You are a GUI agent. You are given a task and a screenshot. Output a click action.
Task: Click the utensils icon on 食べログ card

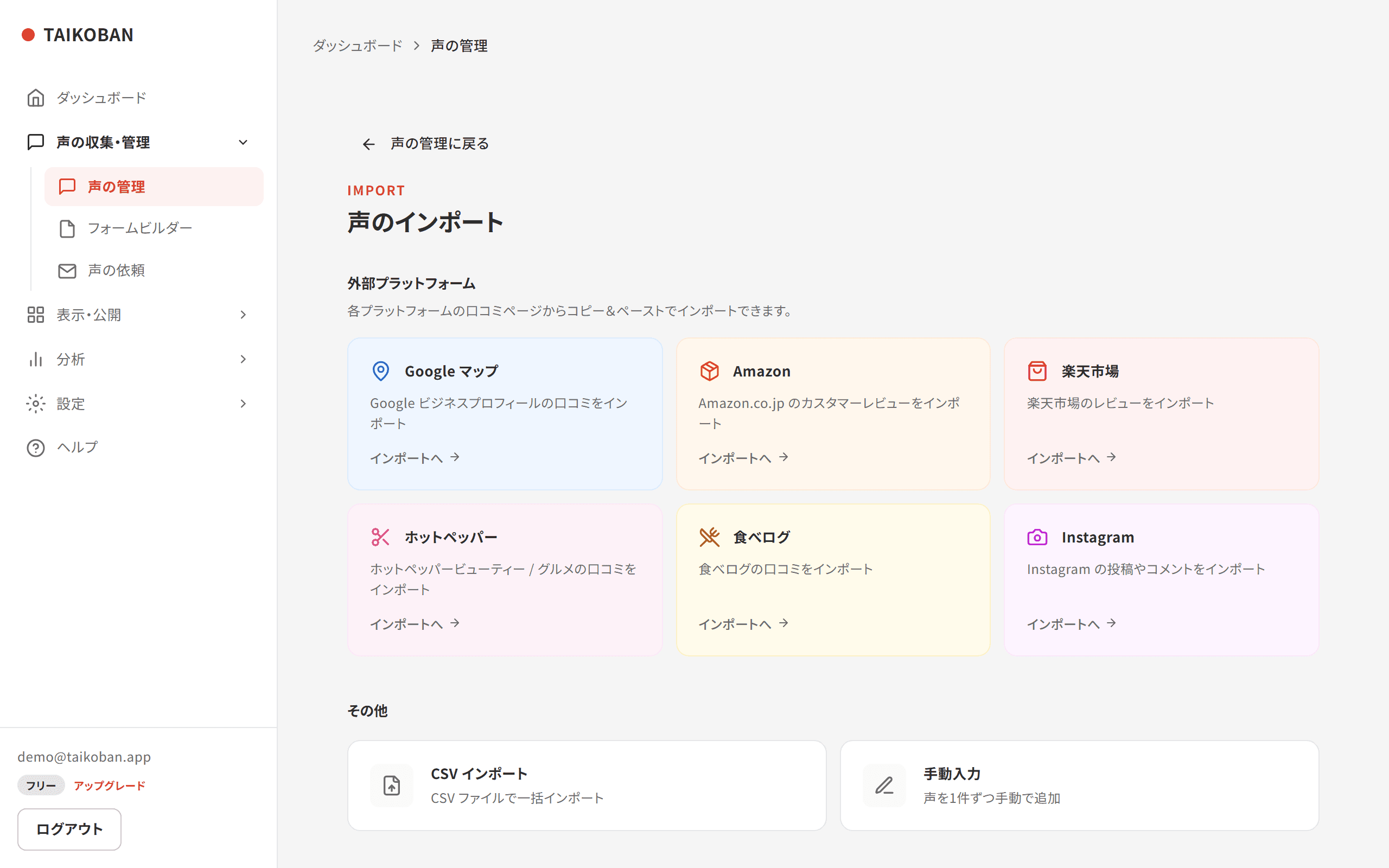pyautogui.click(x=710, y=537)
